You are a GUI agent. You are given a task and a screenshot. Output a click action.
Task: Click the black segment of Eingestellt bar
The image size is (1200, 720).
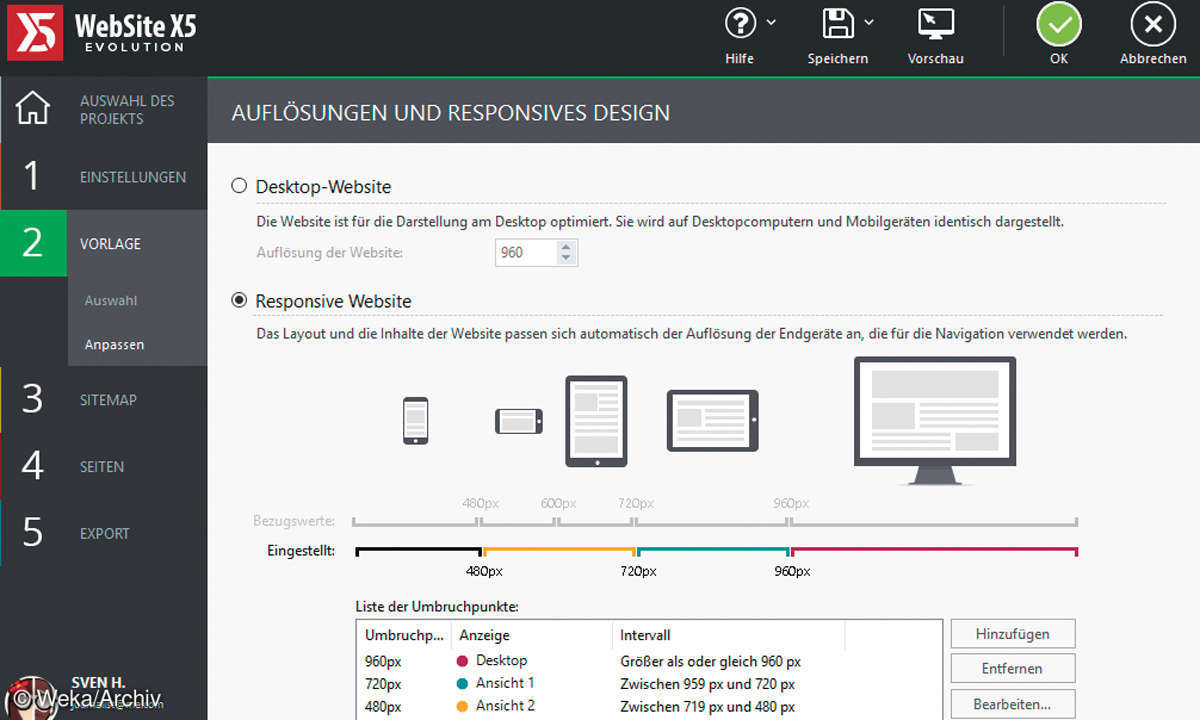click(x=419, y=549)
